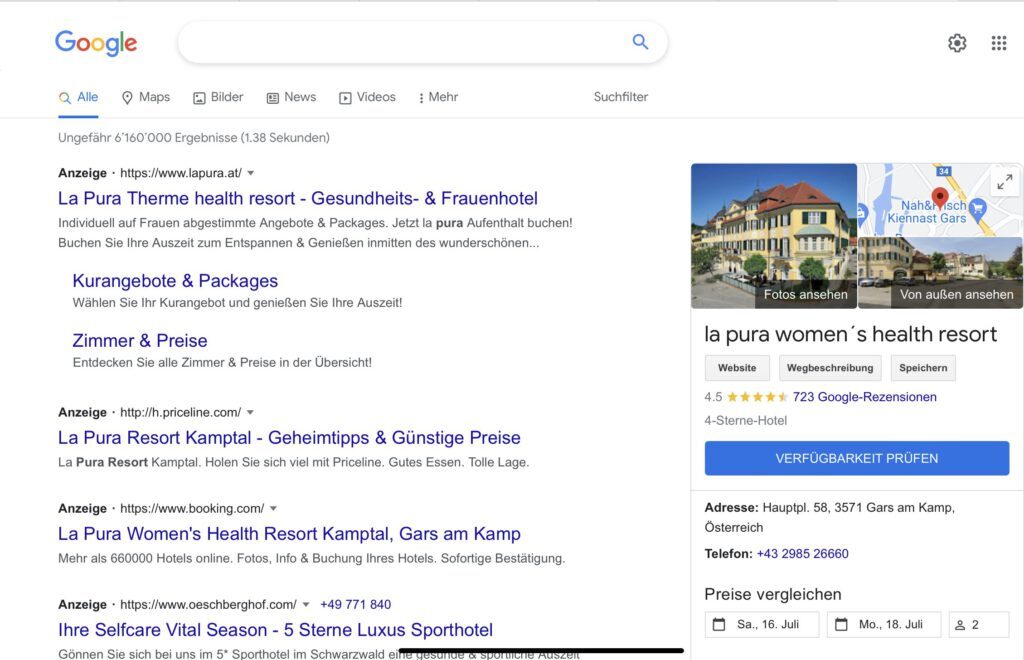Image resolution: width=1024 pixels, height=660 pixels.
Task: Switch to the News tab
Action: [x=291, y=97]
